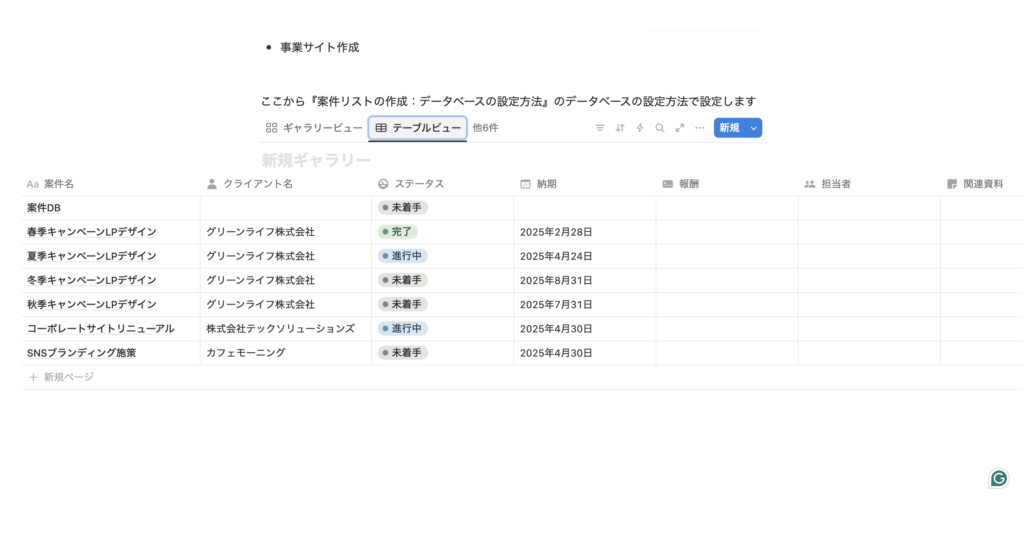Open the 春季キャンペーンLPデザイン page

tap(92, 232)
